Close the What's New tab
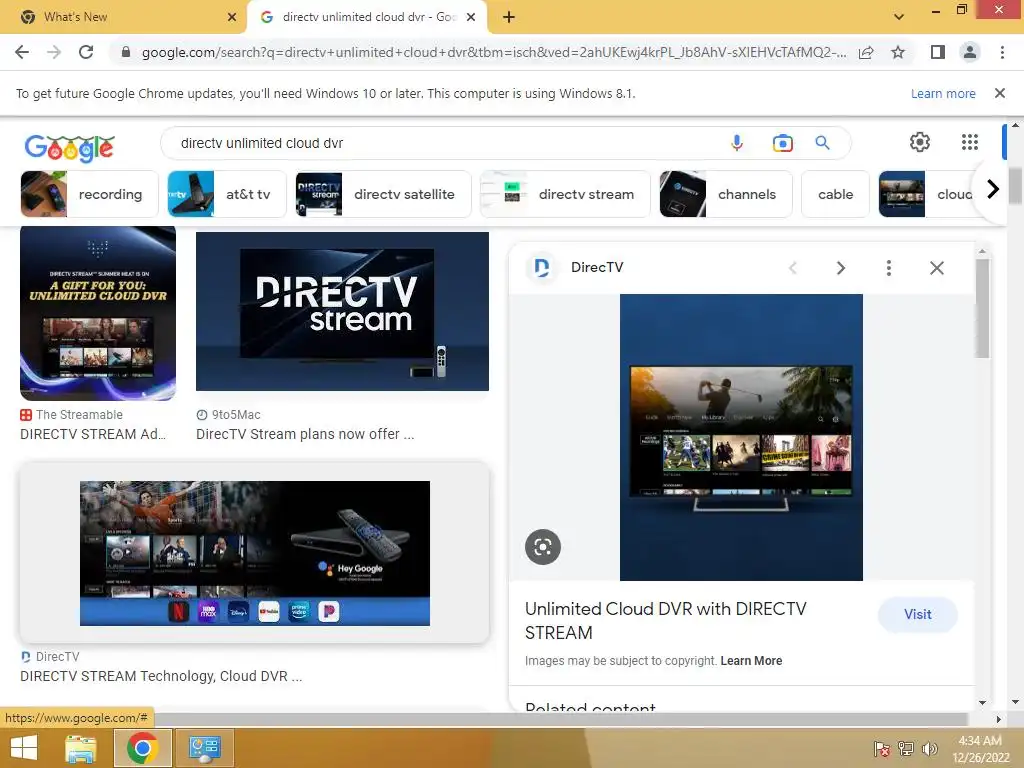Screen dimensions: 1024x768 click(231, 17)
